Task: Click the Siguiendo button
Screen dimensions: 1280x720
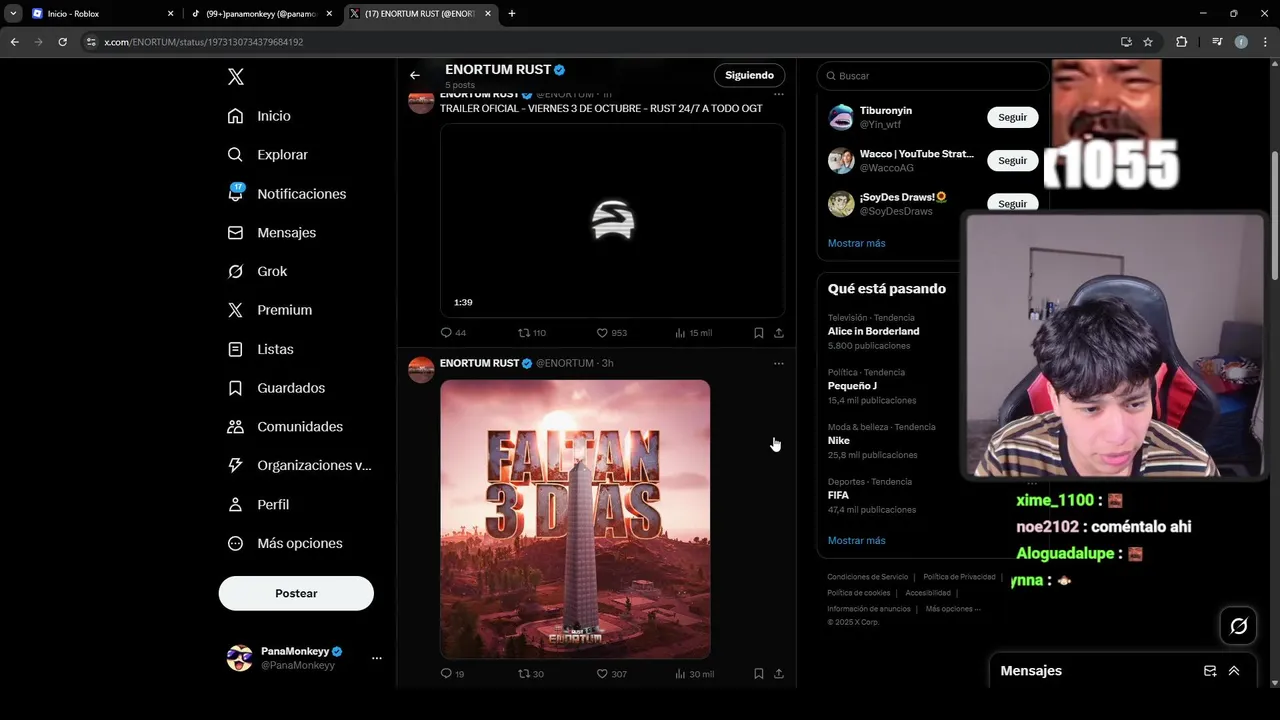Action: point(750,75)
